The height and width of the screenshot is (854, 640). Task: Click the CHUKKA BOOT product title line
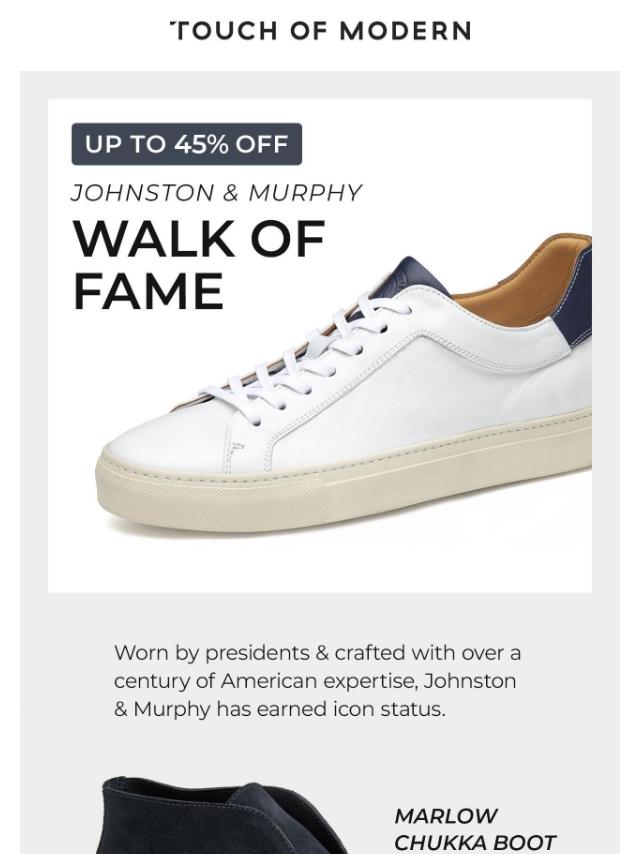(475, 843)
